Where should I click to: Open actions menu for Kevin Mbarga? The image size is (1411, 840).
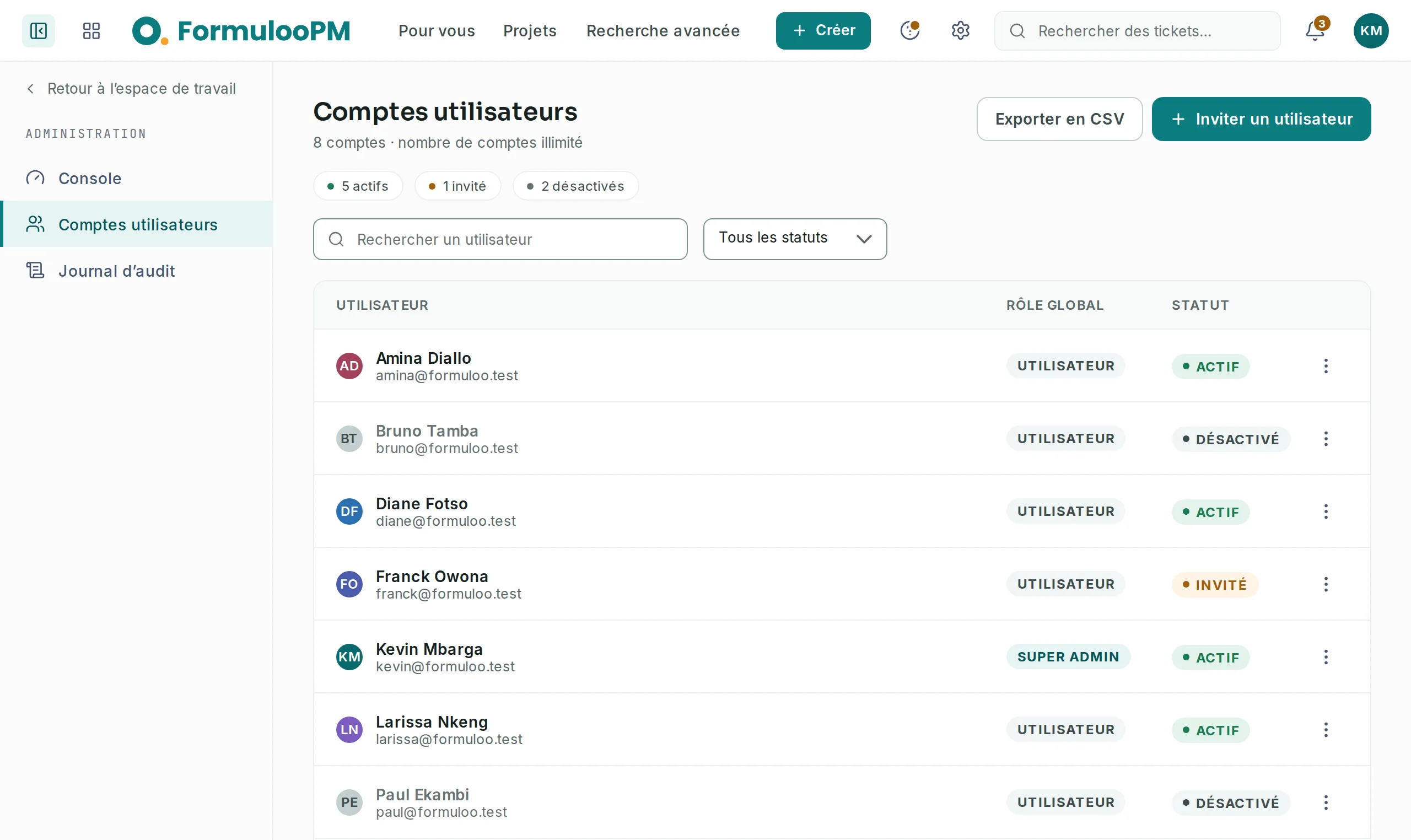(1326, 656)
